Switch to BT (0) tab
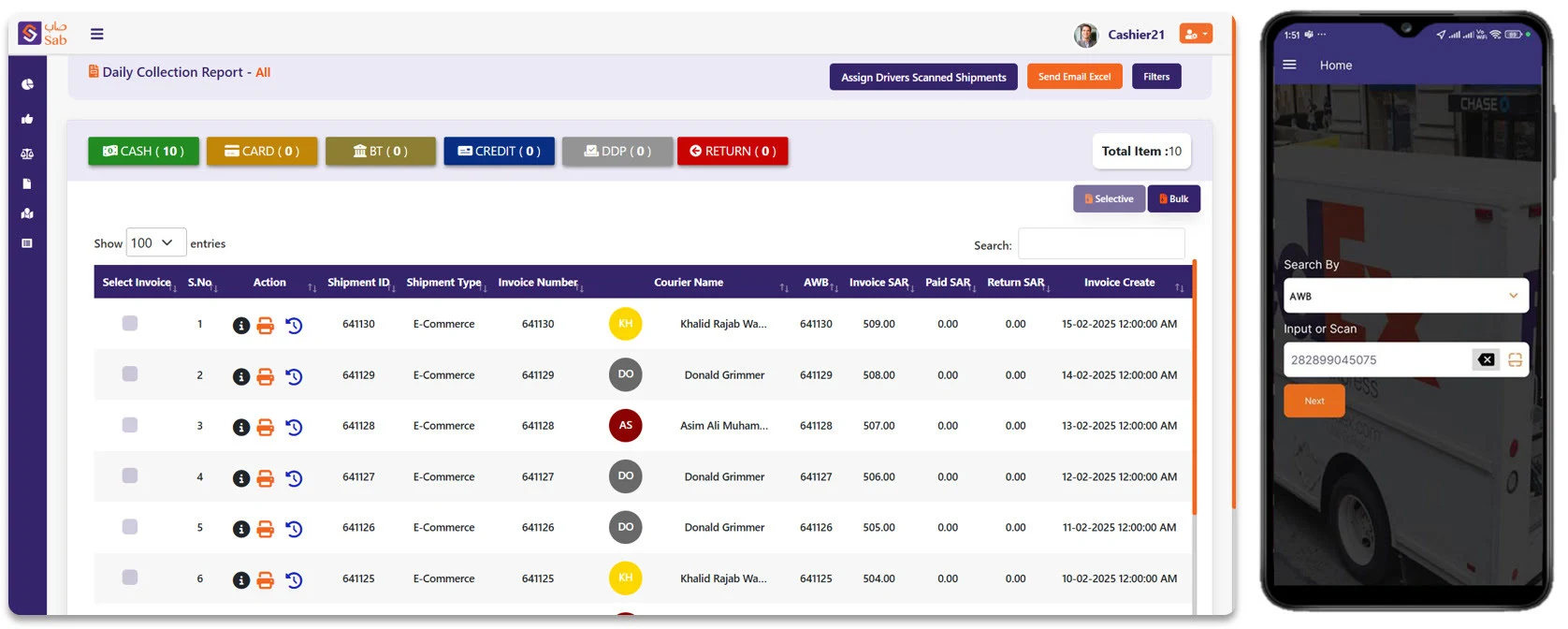 [381, 151]
